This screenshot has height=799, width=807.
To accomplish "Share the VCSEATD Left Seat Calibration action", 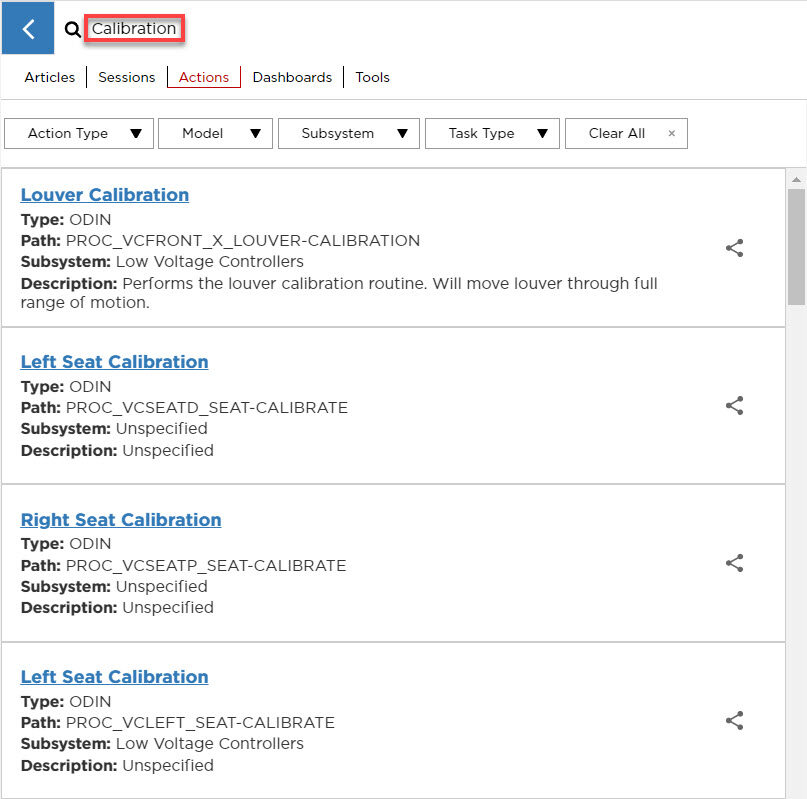I will click(x=734, y=405).
